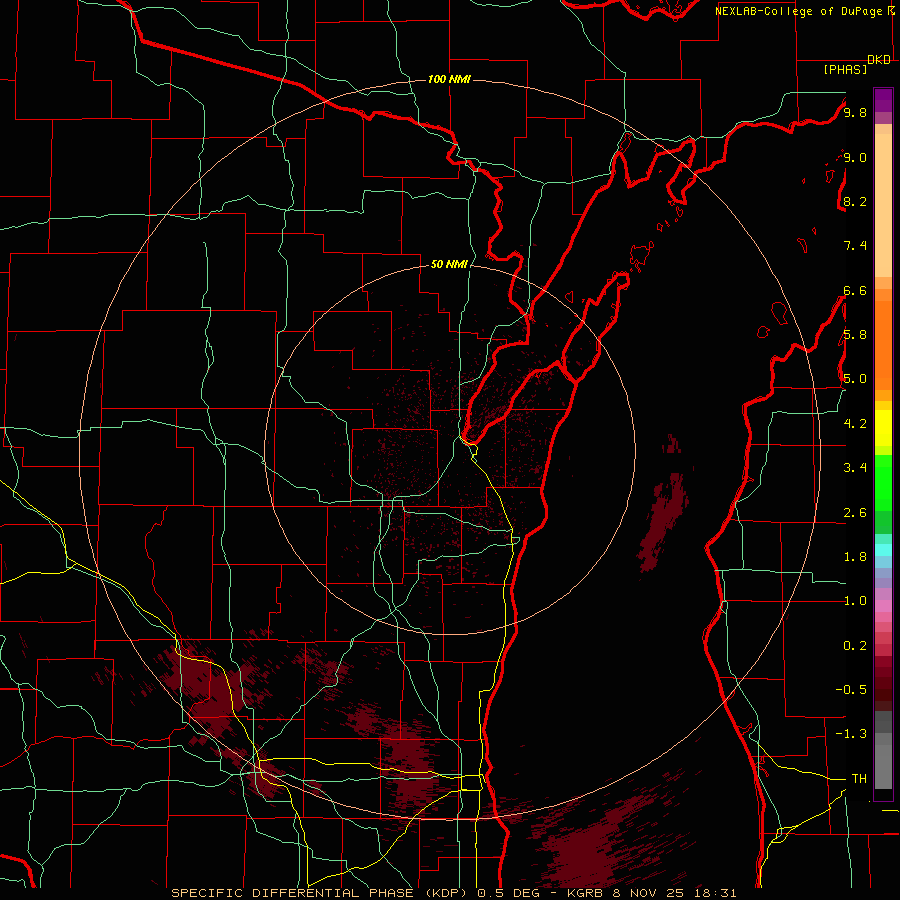The height and width of the screenshot is (900, 900).
Task: Select the 8.2 scale value
Action: coord(855,201)
